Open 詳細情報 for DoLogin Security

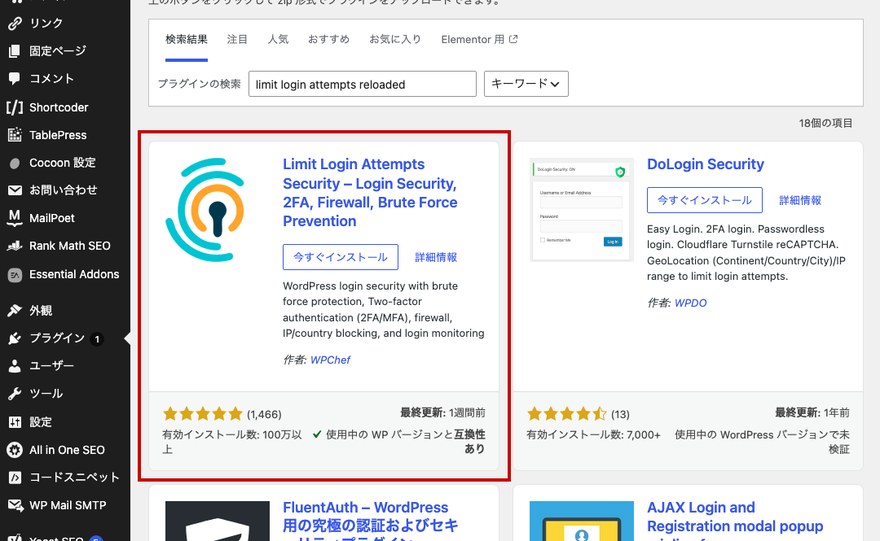tap(800, 200)
